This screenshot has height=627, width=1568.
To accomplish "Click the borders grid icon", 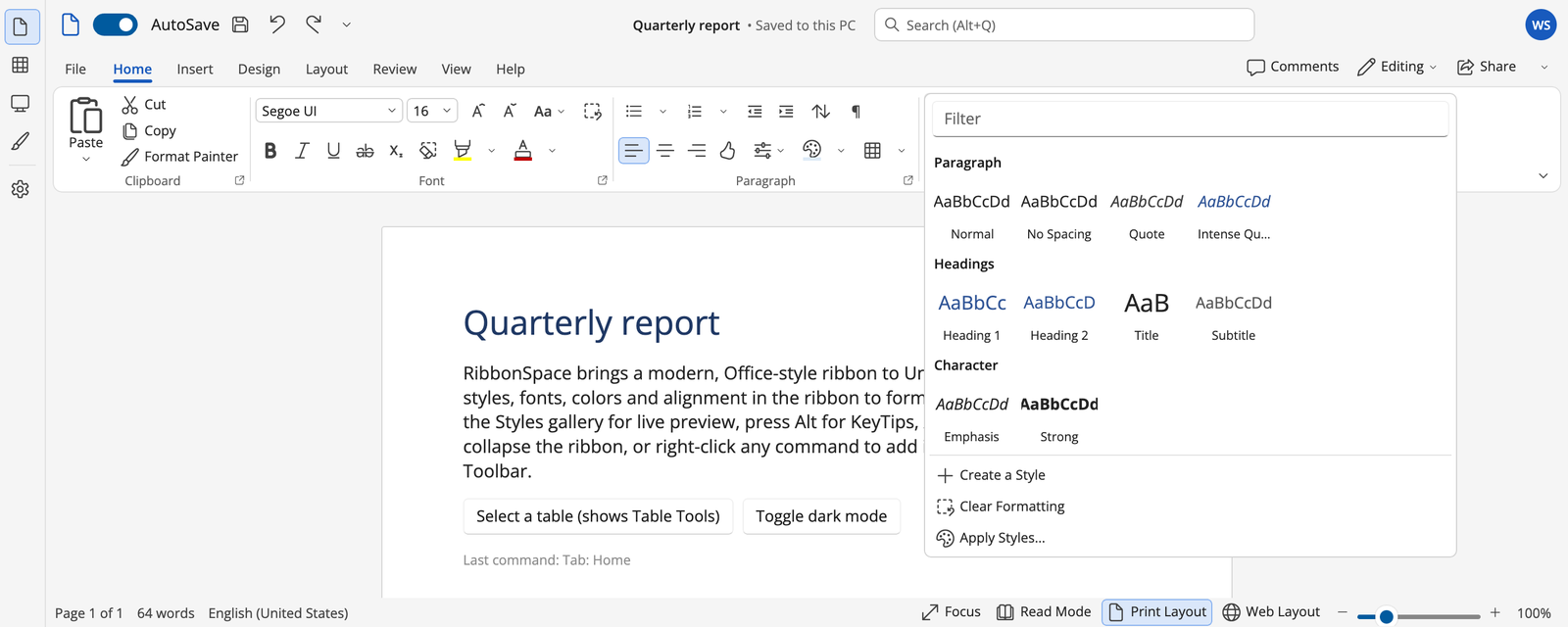I will tap(872, 150).
